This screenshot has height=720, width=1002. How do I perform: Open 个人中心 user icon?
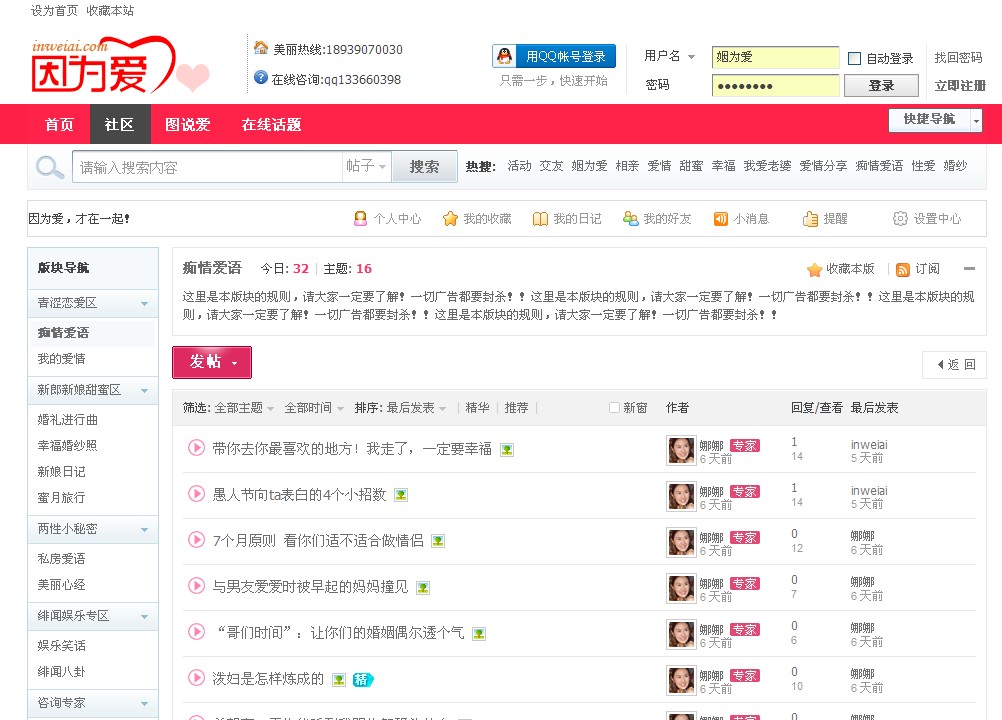[x=360, y=218]
